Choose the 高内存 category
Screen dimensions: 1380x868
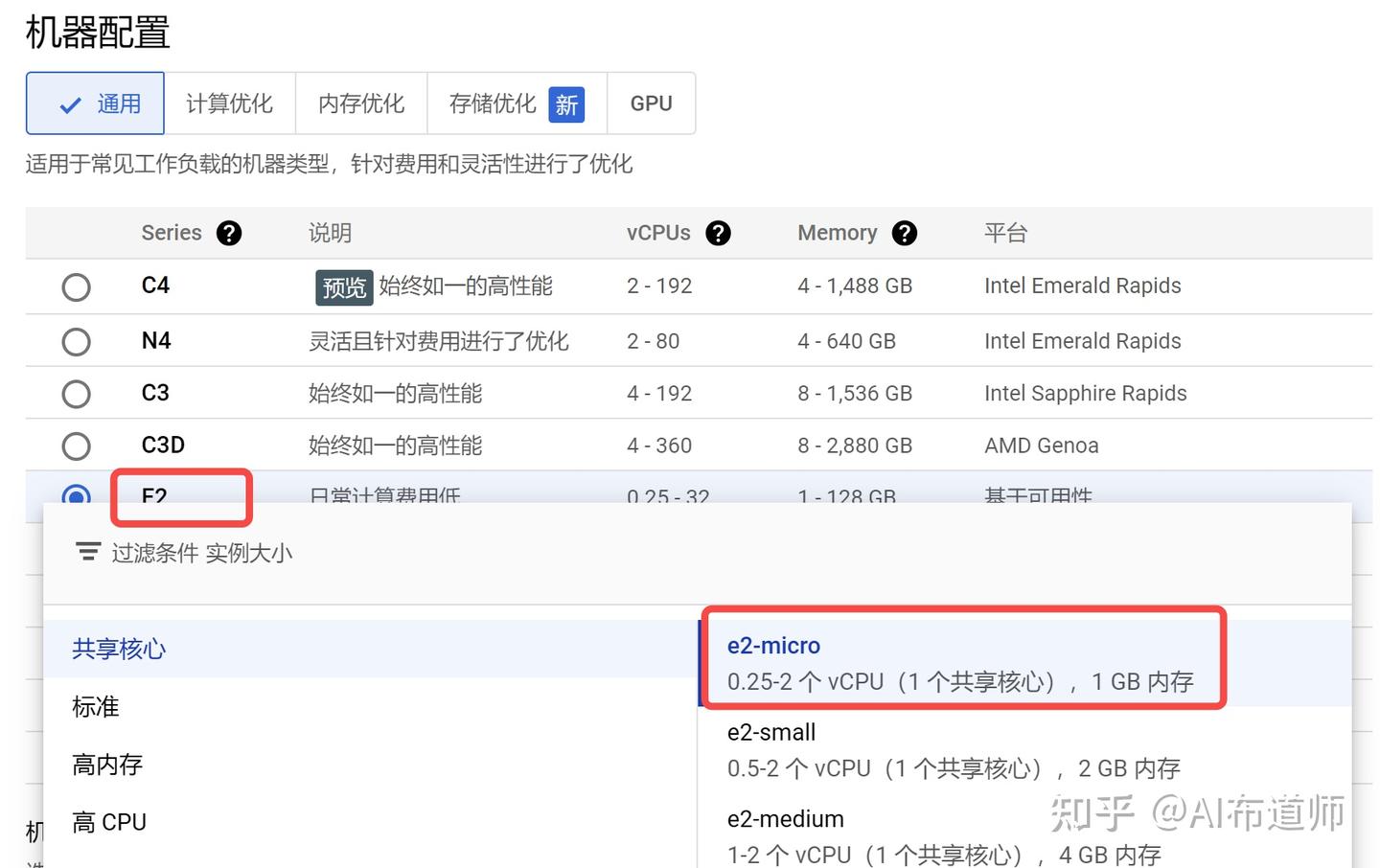point(370,765)
